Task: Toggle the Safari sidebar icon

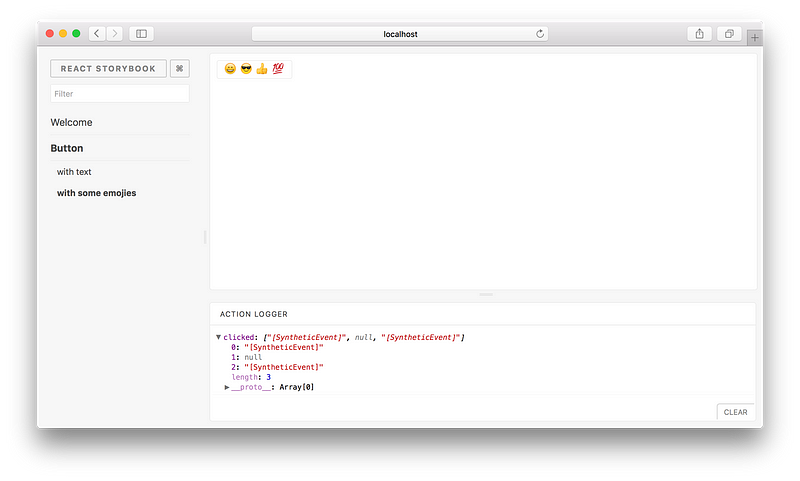Action: tap(141, 34)
